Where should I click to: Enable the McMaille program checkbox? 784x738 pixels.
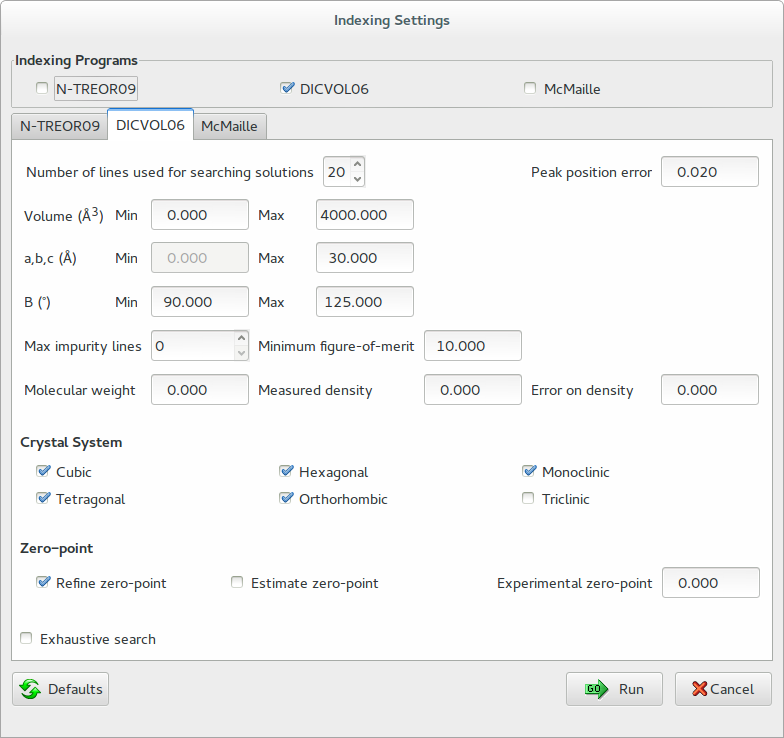pos(530,88)
